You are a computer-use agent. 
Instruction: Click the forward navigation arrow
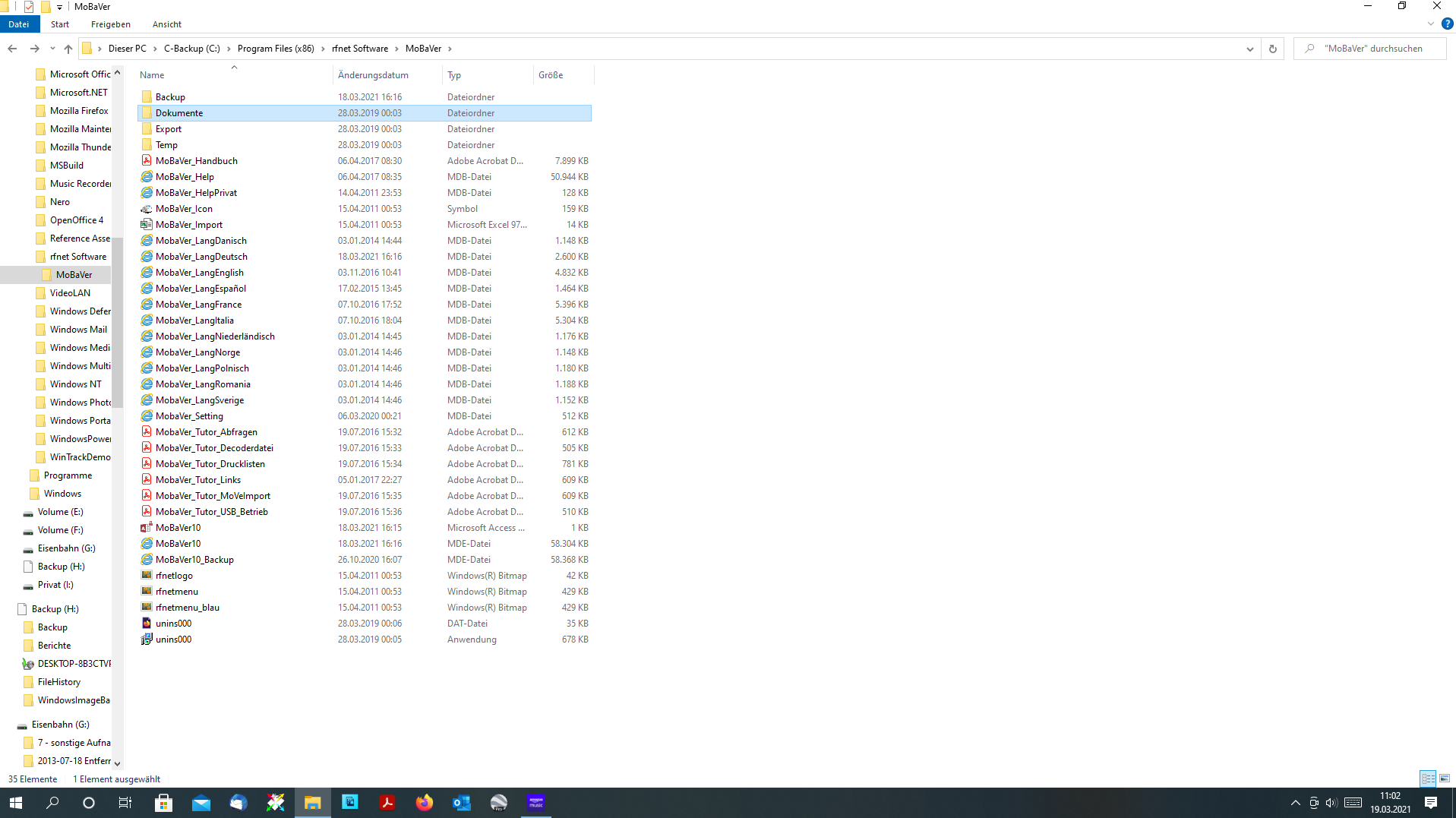click(x=34, y=49)
